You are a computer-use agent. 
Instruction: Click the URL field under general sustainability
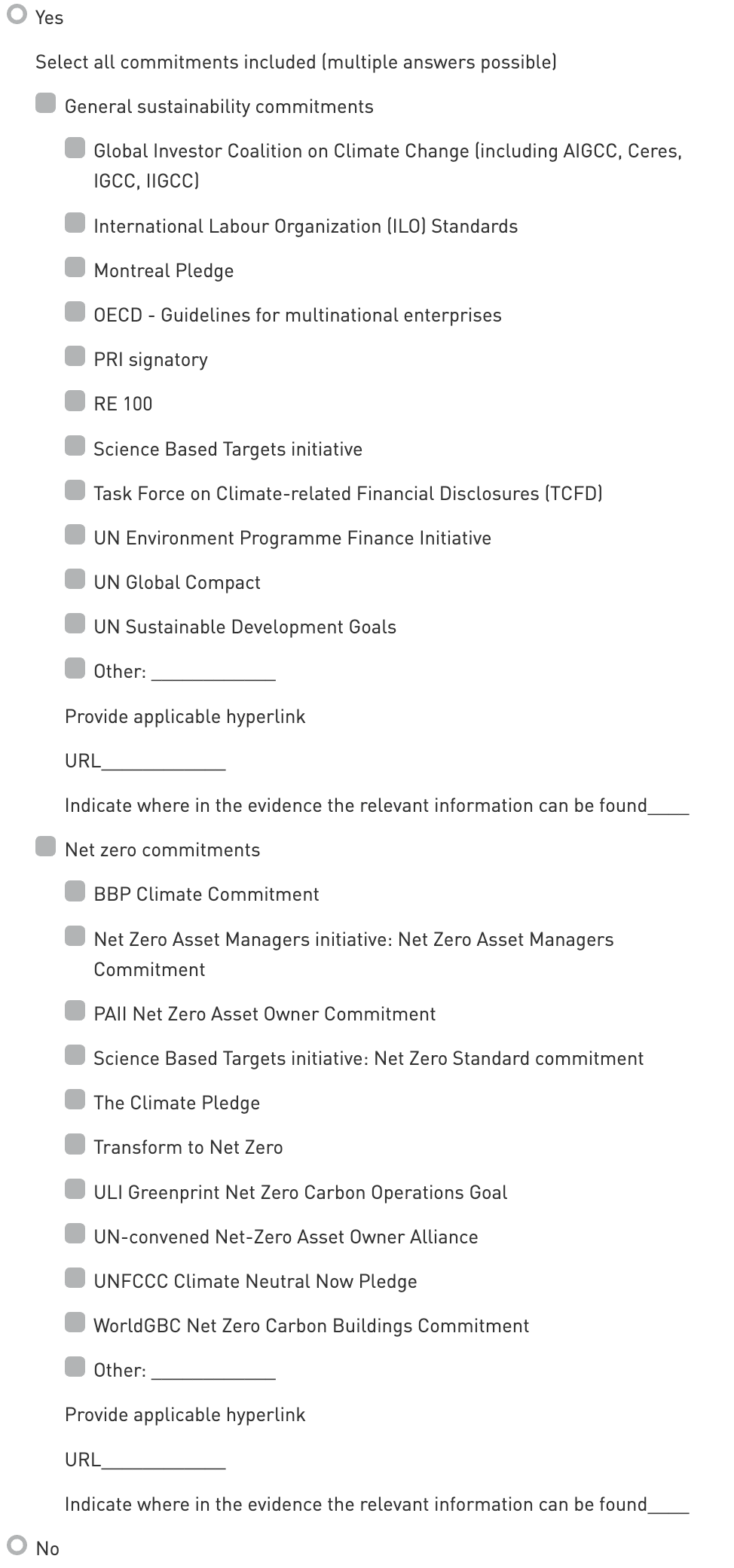click(x=164, y=761)
